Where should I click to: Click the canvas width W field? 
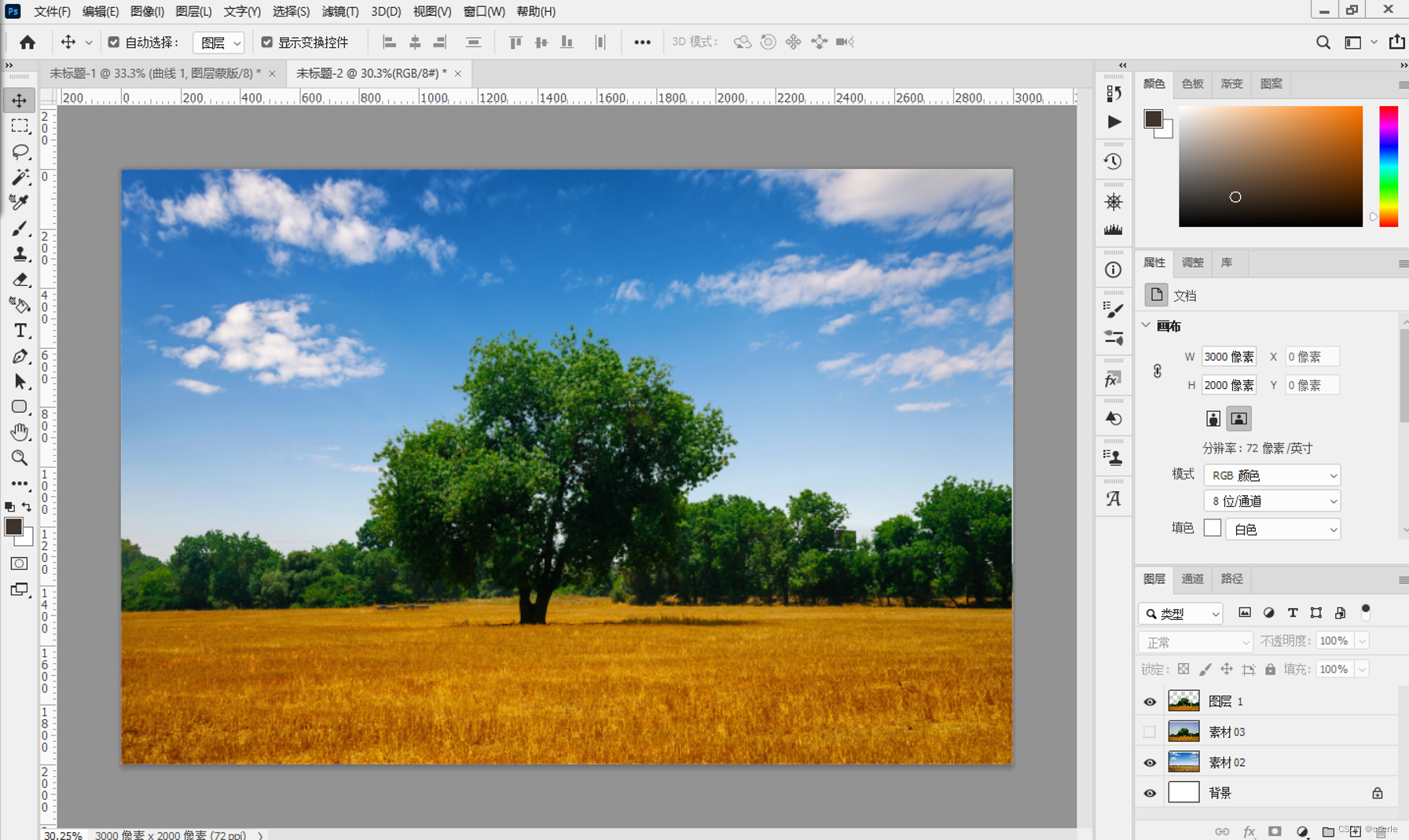(1229, 357)
